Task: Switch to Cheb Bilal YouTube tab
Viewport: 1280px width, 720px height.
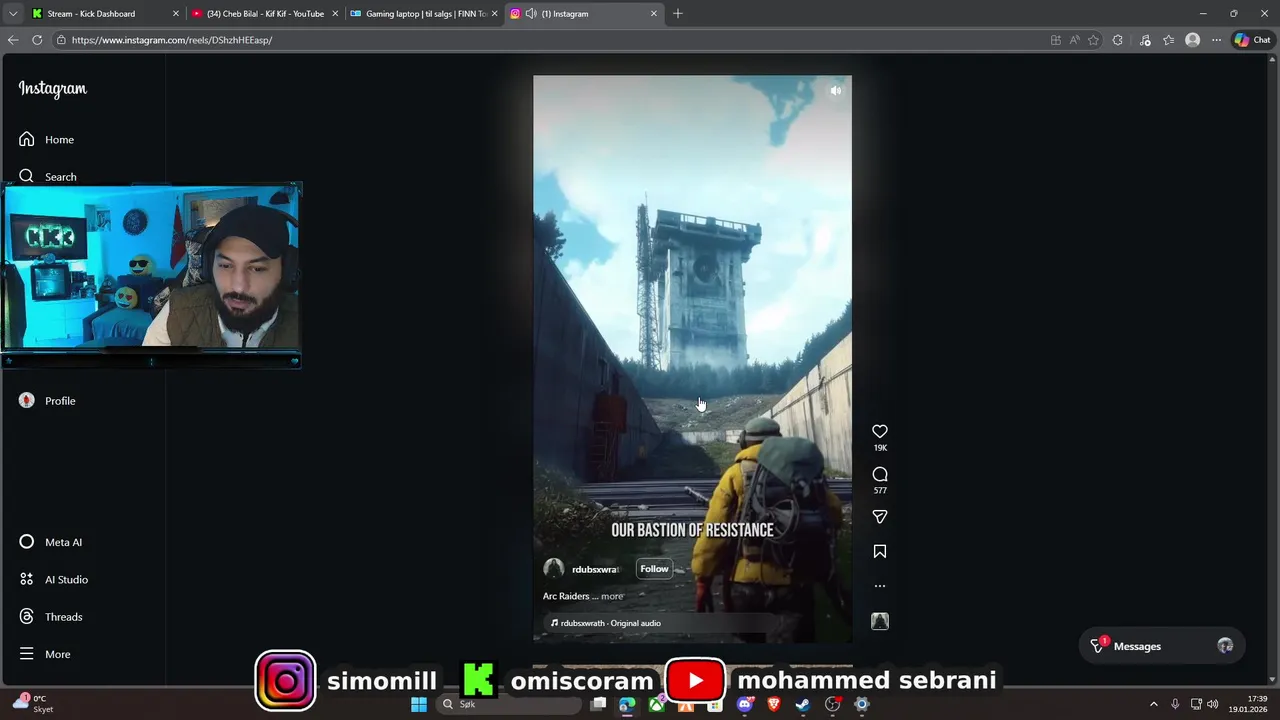Action: tap(265, 14)
